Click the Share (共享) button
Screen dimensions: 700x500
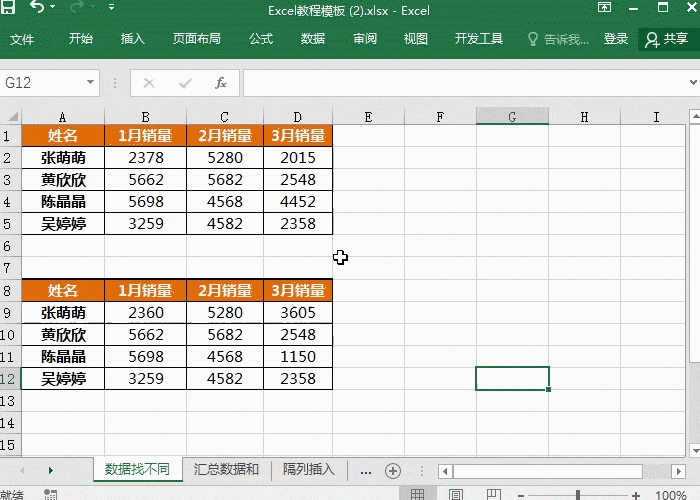667,39
